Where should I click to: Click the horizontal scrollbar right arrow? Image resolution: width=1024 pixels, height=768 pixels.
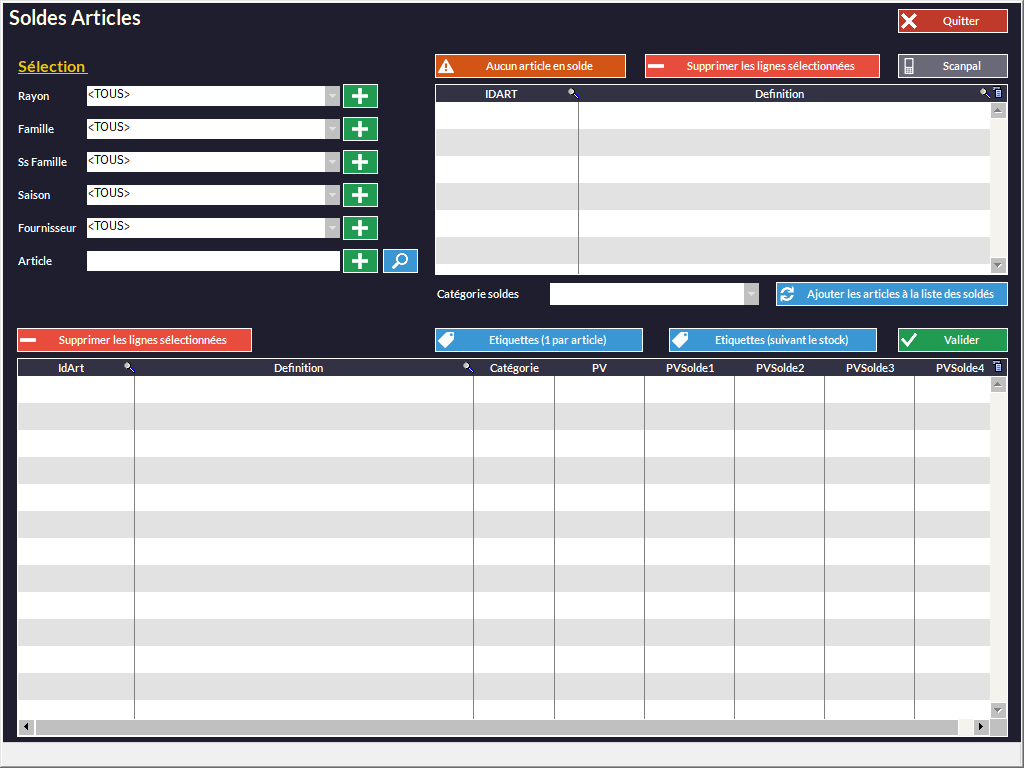981,727
